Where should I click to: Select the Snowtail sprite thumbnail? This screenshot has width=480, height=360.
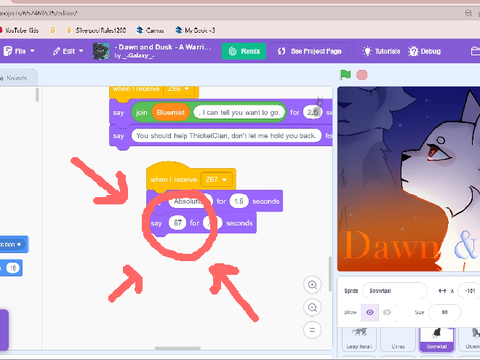click(437, 339)
